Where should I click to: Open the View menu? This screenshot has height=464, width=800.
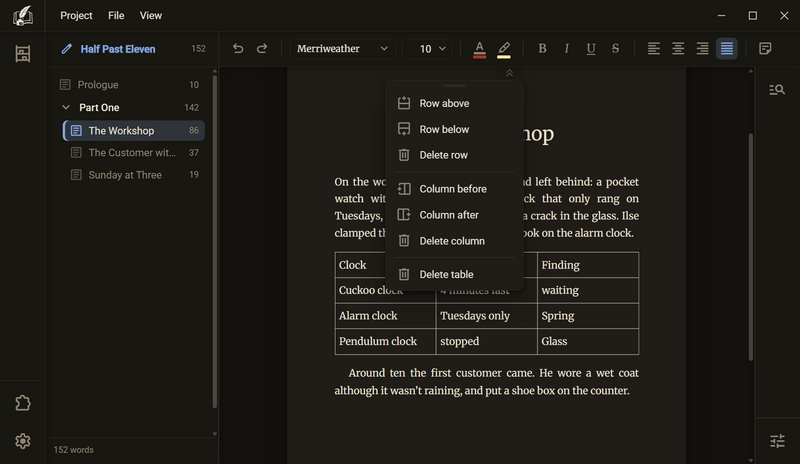click(151, 15)
